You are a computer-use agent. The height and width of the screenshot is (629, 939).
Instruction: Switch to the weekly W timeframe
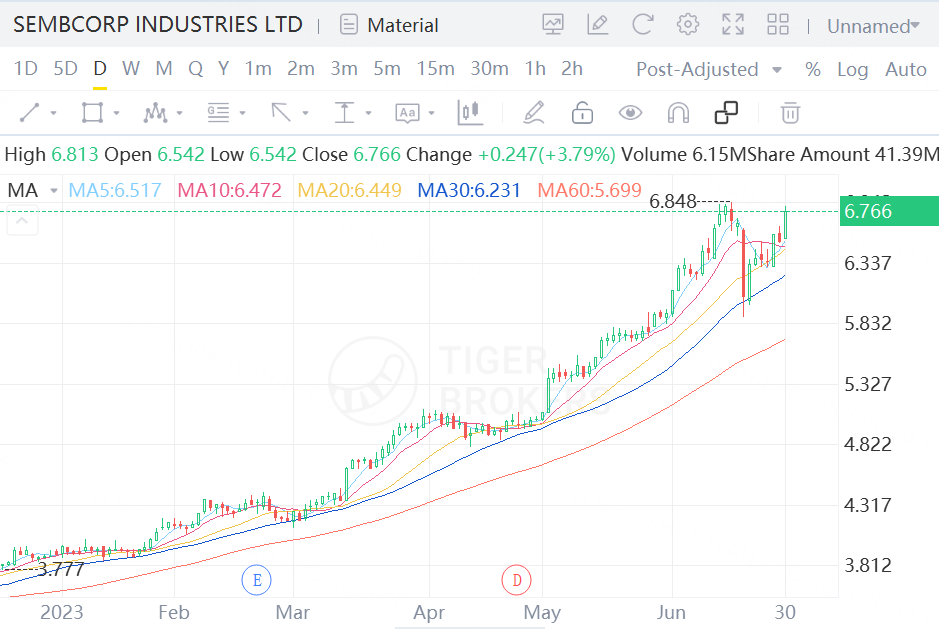(x=131, y=69)
